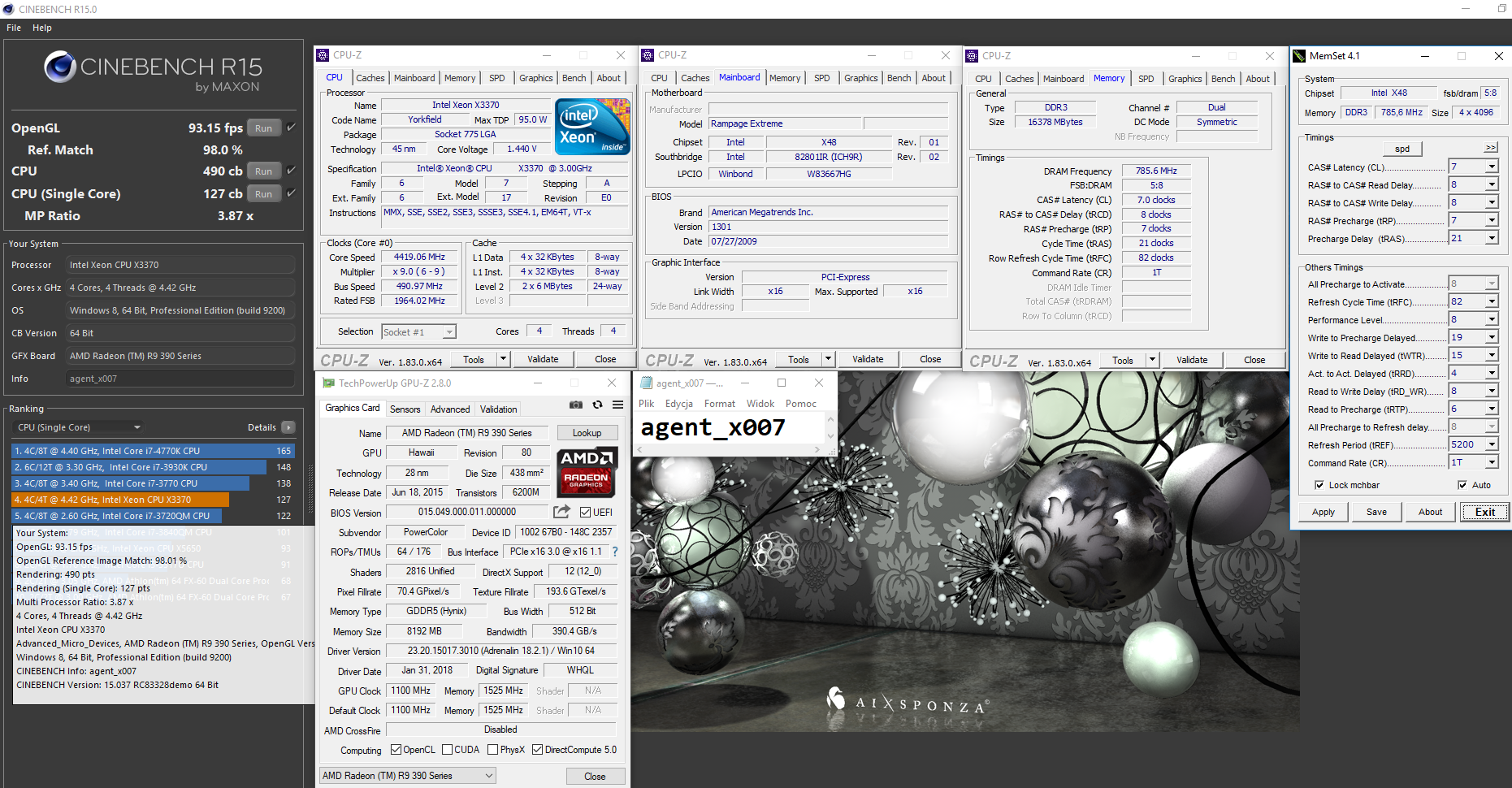Open the File menu in Cinebench
This screenshot has height=788, width=1512.
pyautogui.click(x=14, y=28)
